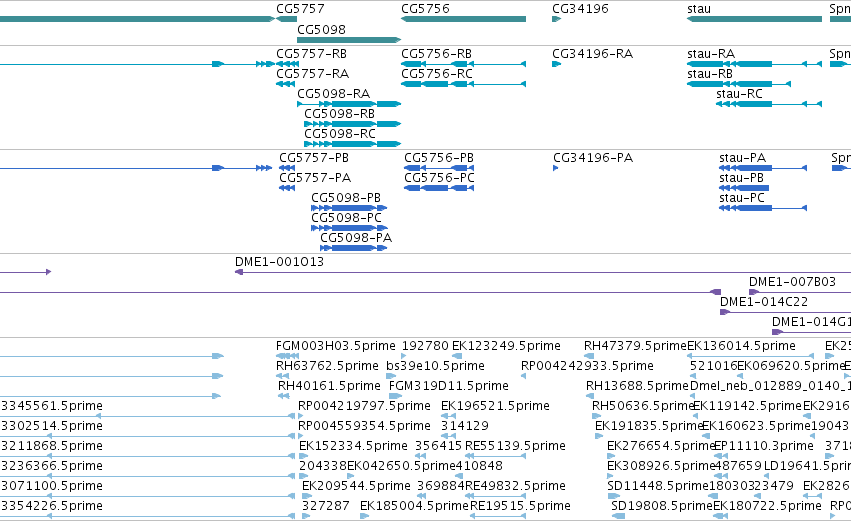This screenshot has height=521, width=851.
Task: Select EST RP004219797.5prime
Action: tap(364, 406)
